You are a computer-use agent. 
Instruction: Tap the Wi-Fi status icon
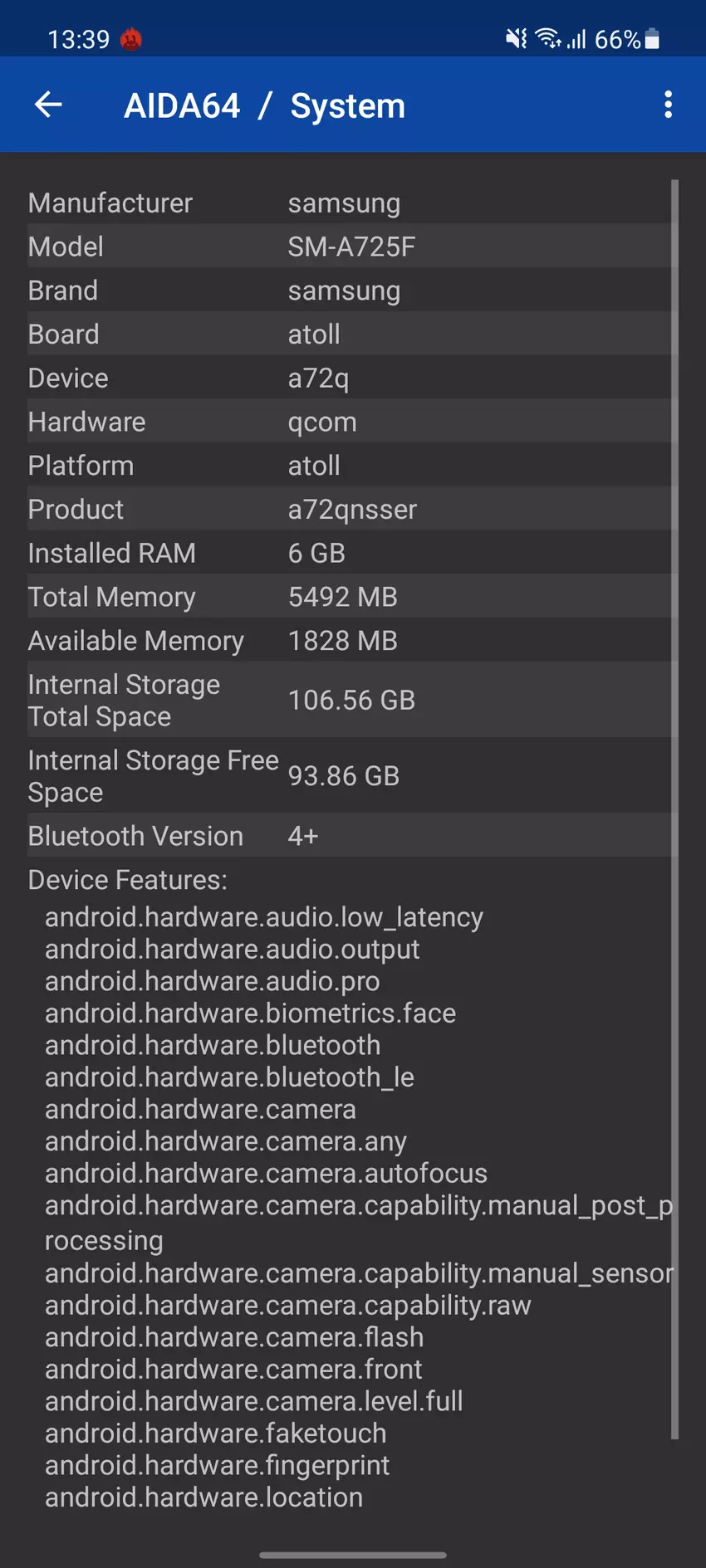point(548,38)
